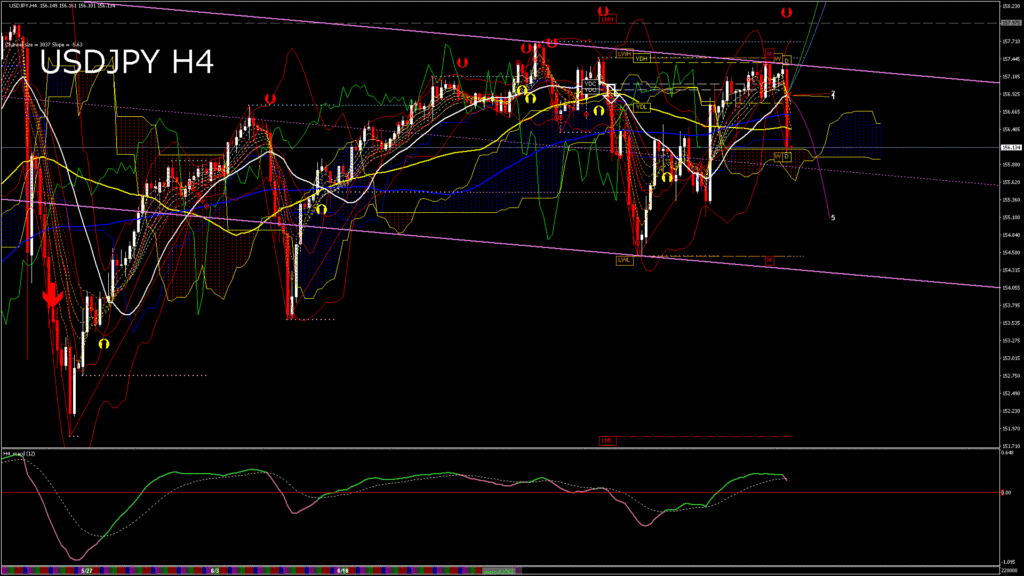Click the wave number 5 marker

click(834, 217)
